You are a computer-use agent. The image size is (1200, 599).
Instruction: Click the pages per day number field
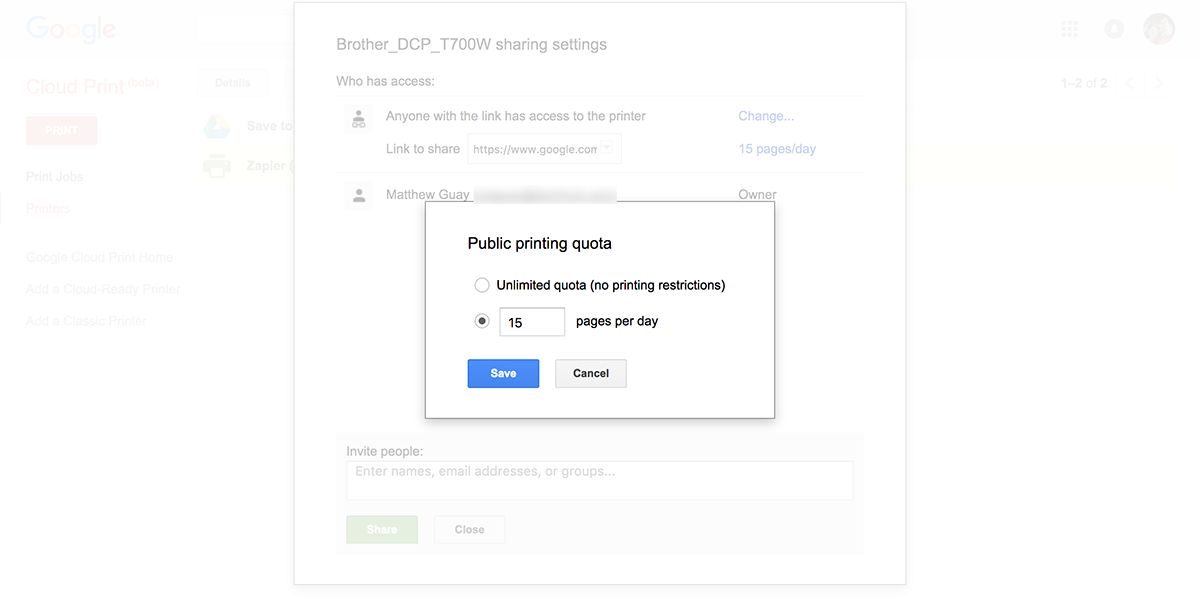[x=532, y=322]
